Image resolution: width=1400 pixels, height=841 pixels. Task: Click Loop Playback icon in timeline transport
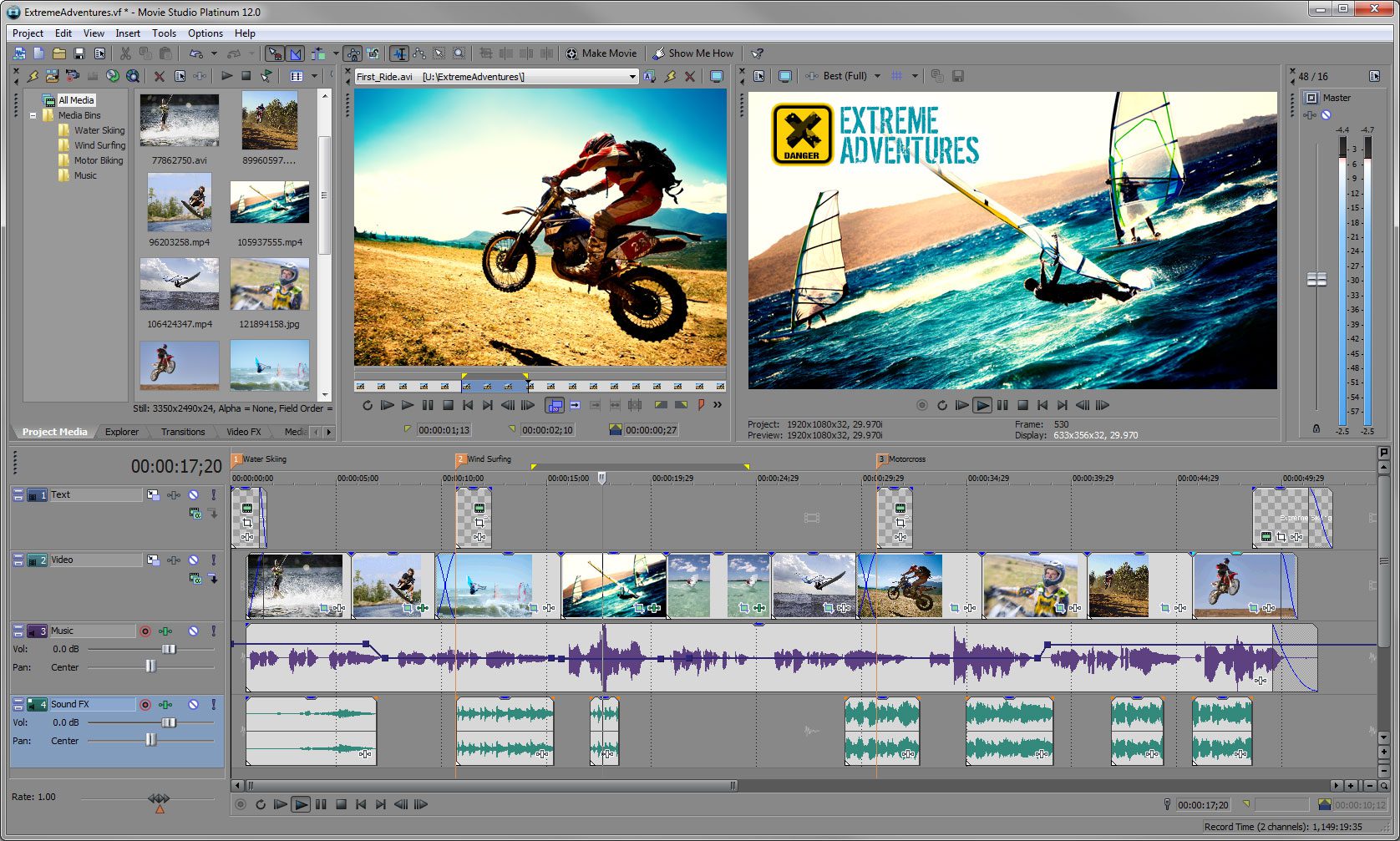[x=261, y=804]
